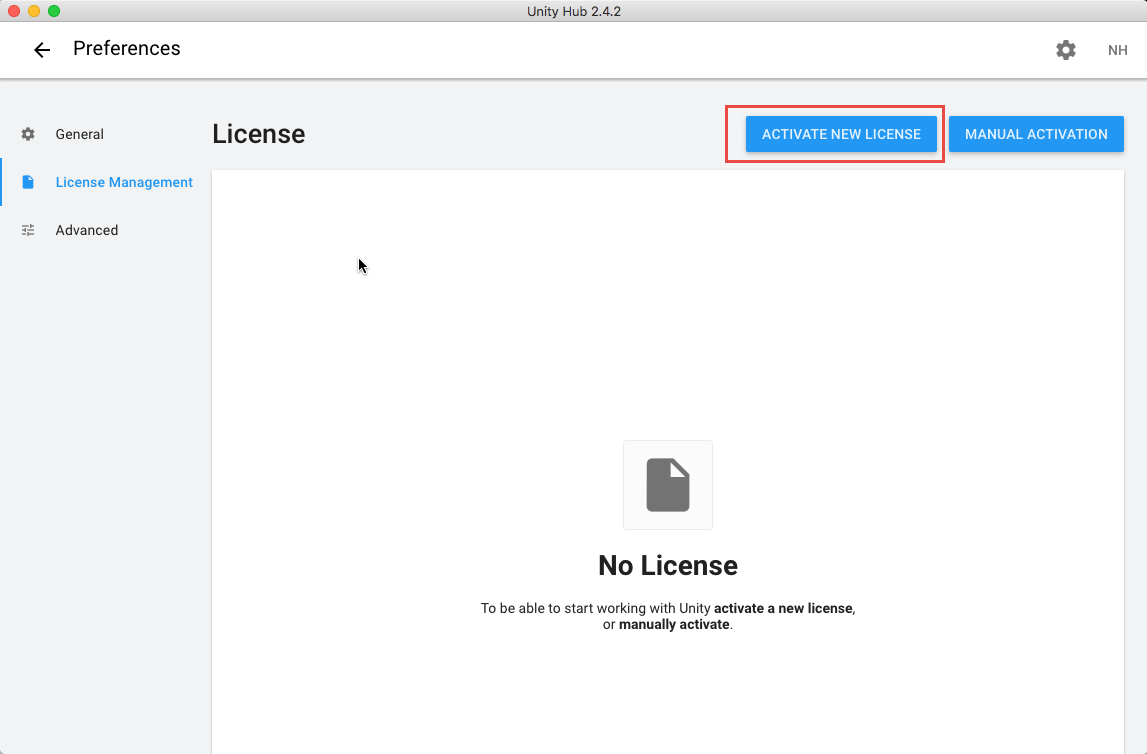Maximize the Unity Hub window

[54, 11]
